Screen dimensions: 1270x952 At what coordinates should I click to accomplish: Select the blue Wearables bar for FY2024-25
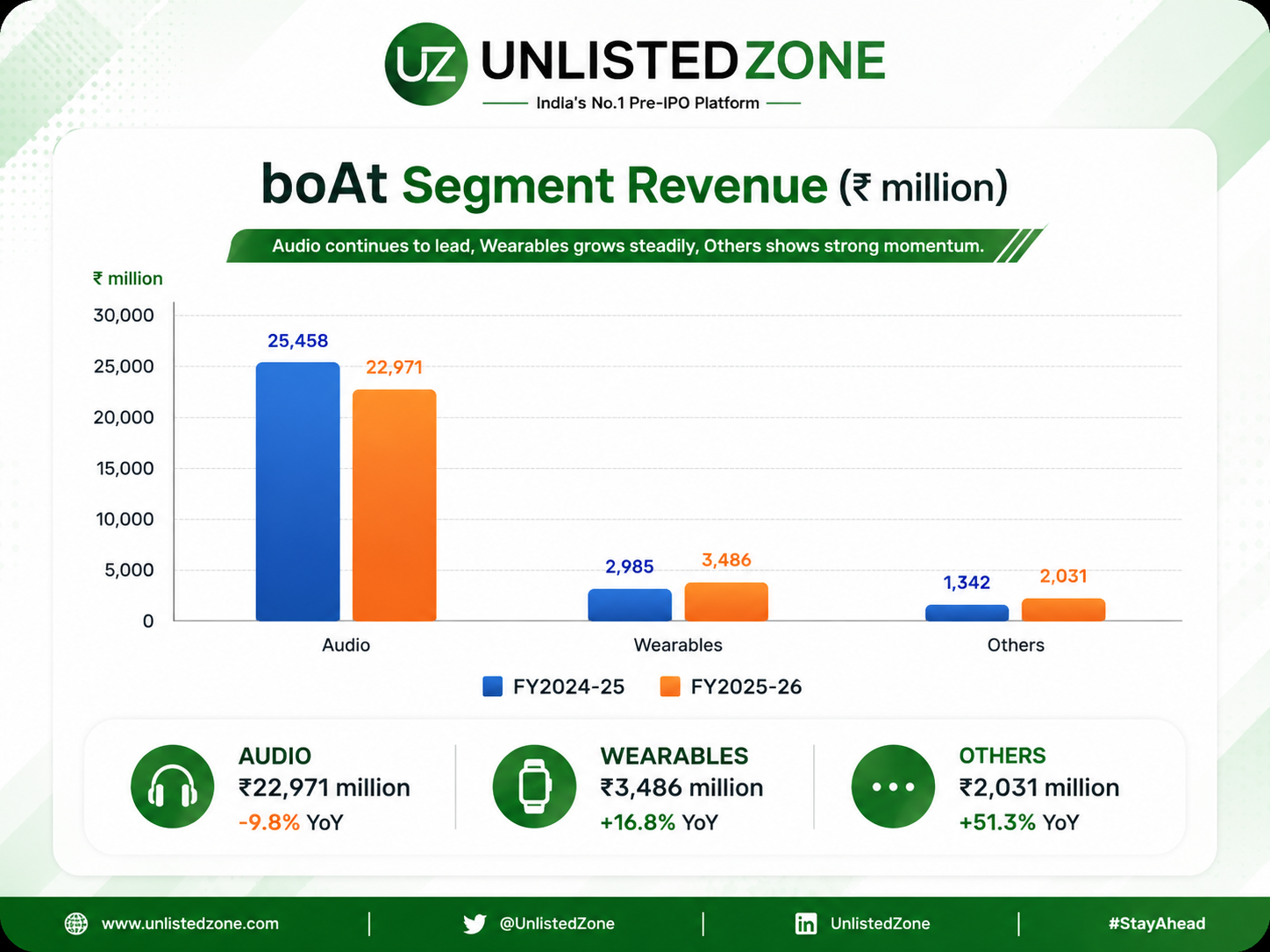630,605
